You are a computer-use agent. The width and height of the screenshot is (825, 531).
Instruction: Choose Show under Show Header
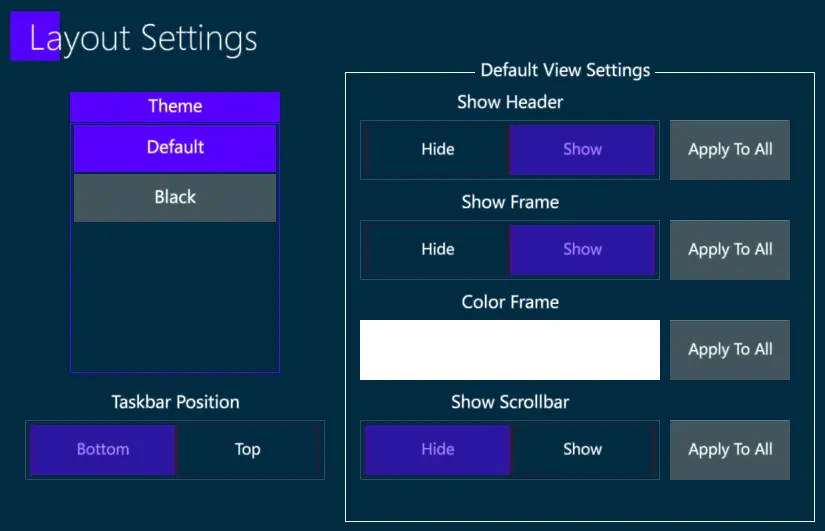pos(582,149)
